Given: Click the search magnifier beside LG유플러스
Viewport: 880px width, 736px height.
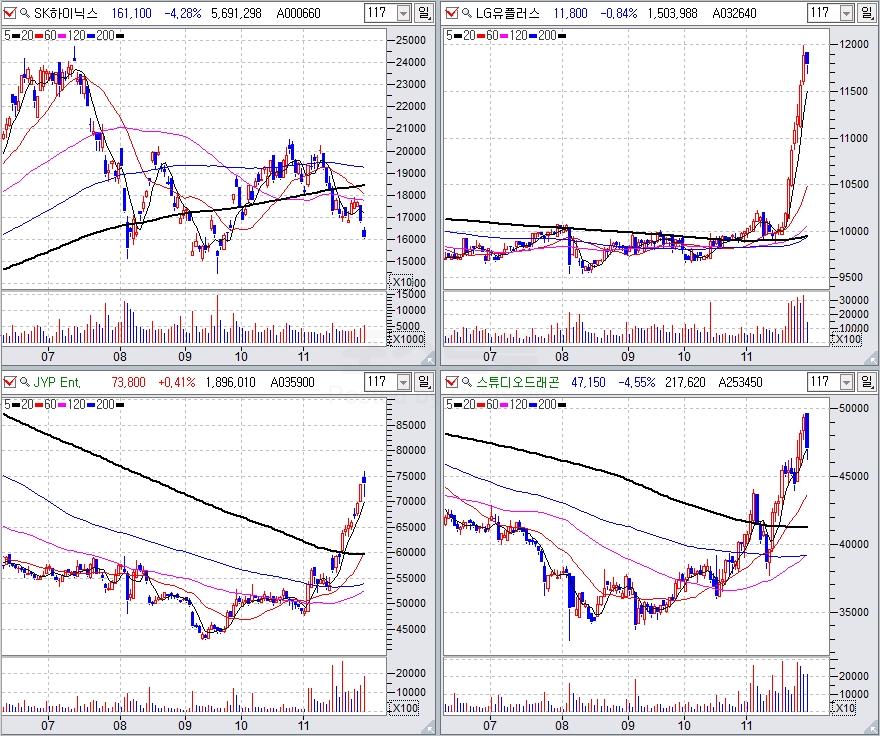Looking at the screenshot, I should pyautogui.click(x=466, y=13).
